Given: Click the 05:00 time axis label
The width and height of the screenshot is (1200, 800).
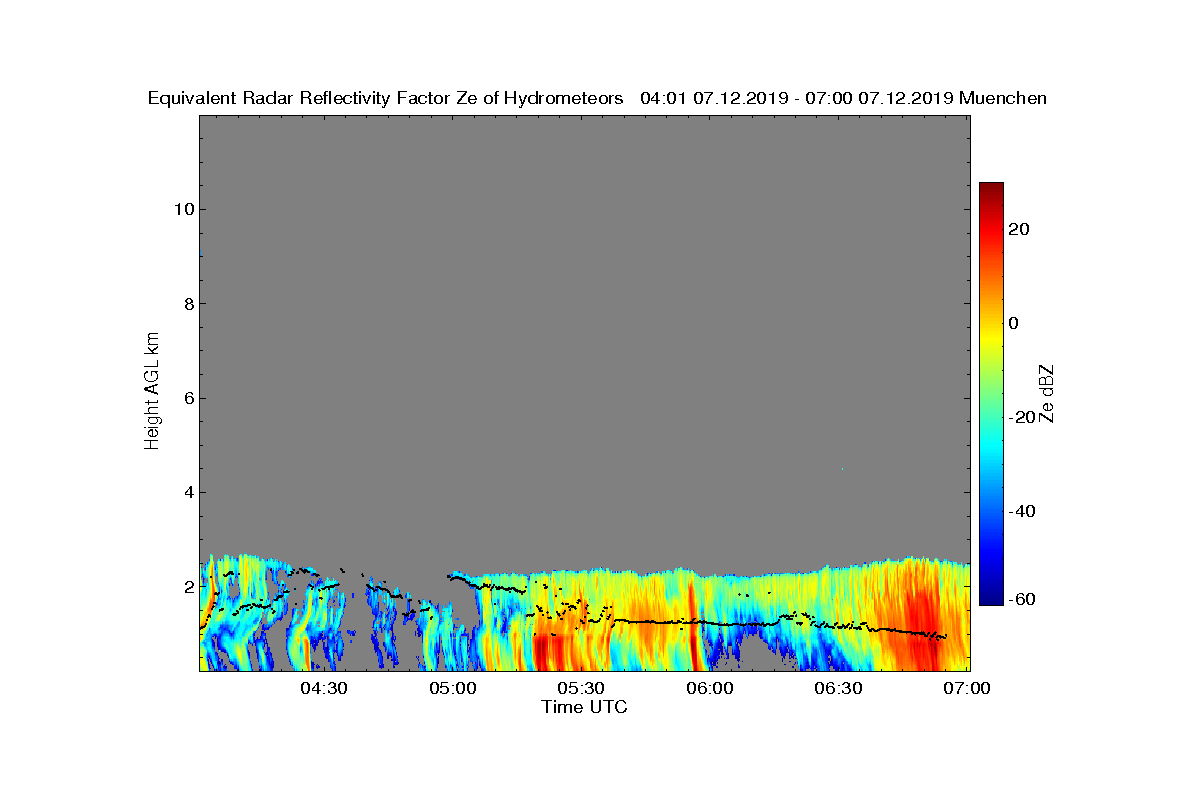Looking at the screenshot, I should pyautogui.click(x=453, y=689).
